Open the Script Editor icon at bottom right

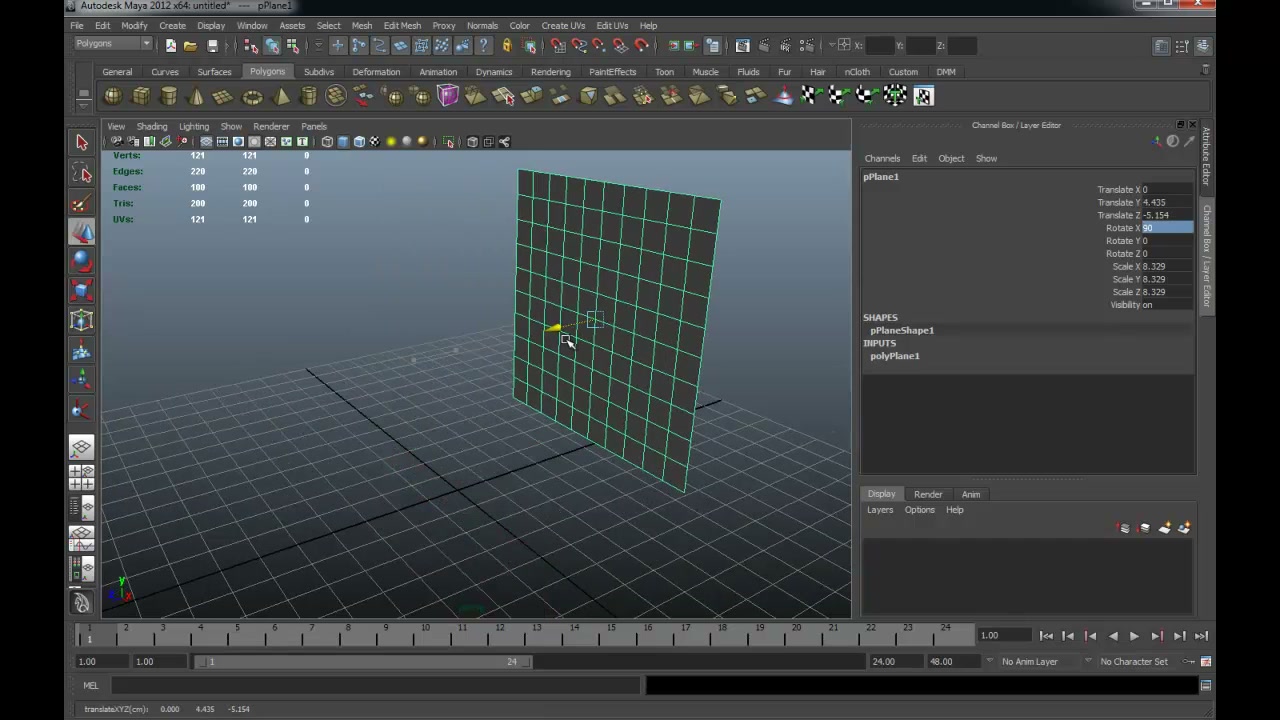(1206, 685)
